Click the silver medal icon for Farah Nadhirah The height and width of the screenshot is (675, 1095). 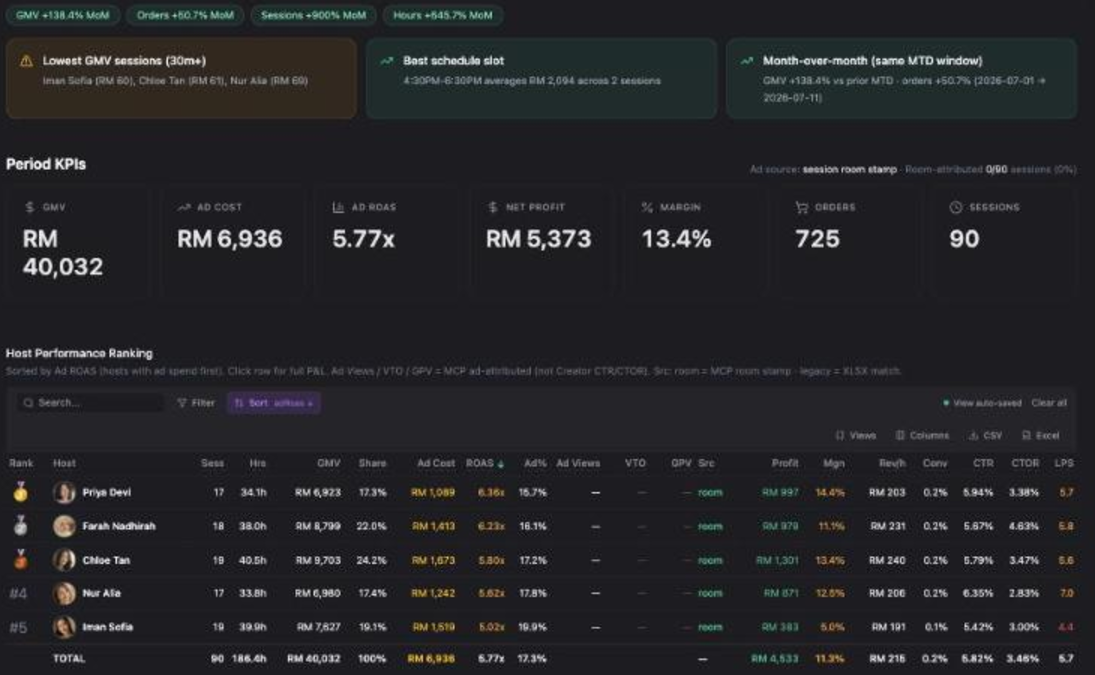click(x=21, y=526)
